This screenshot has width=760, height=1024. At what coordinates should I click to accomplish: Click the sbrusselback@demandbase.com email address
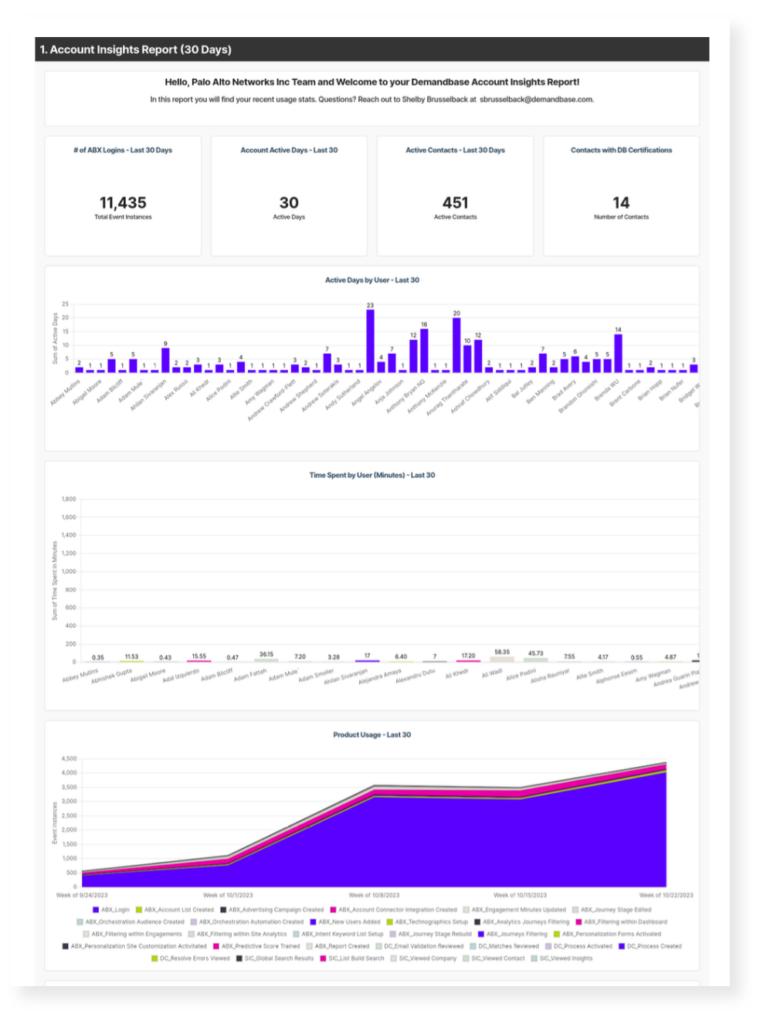[x=536, y=100]
